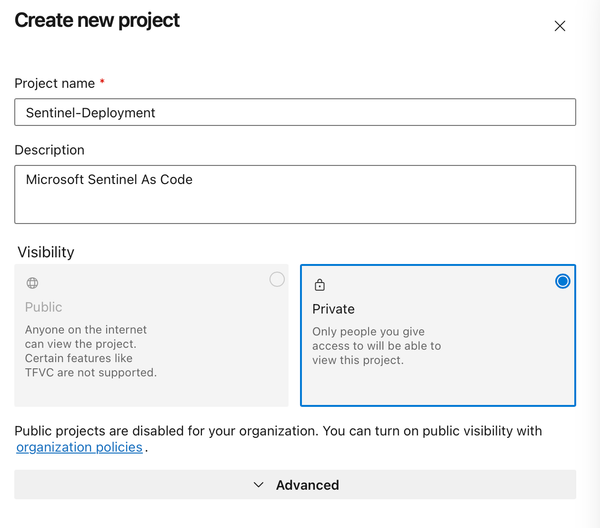Click the Private option title text
The width and height of the screenshot is (600, 528).
click(x=333, y=309)
